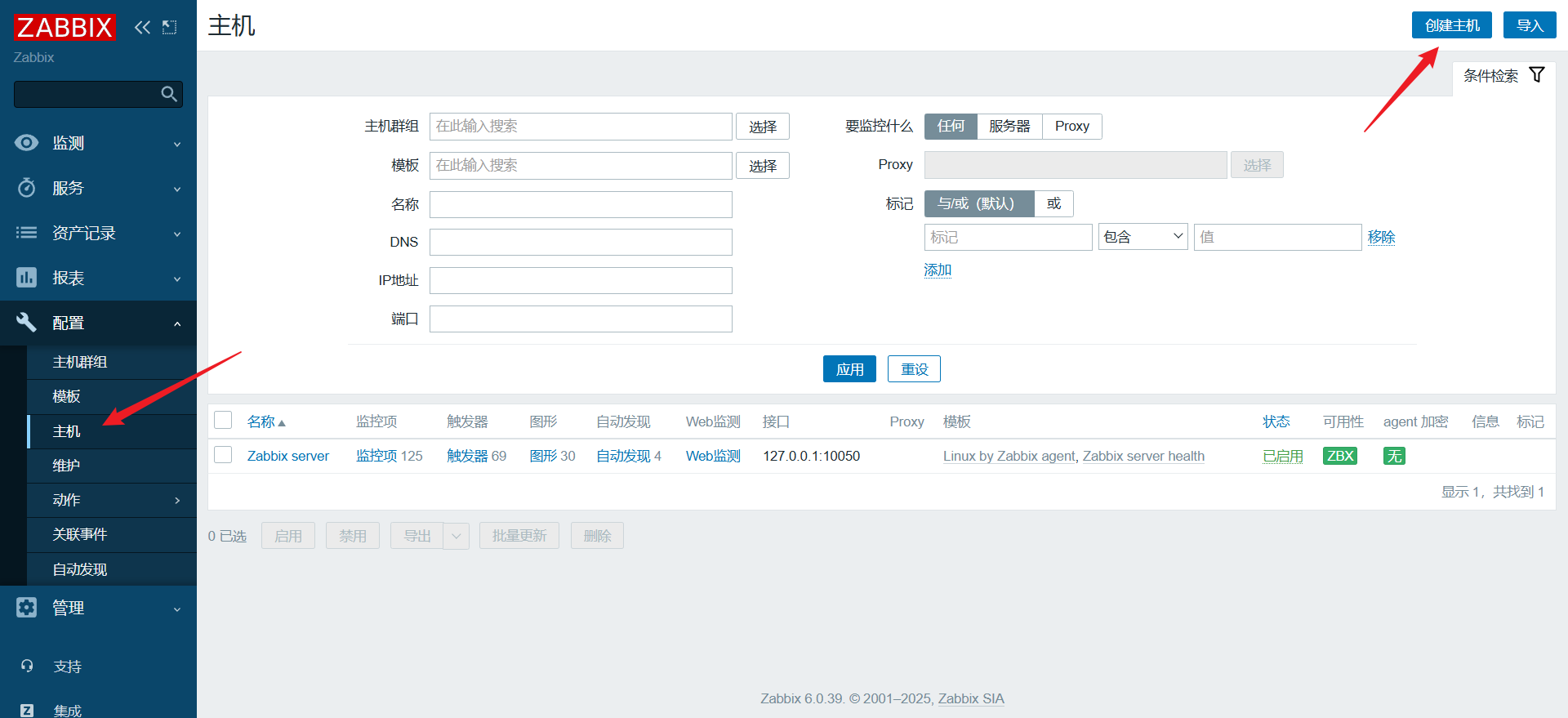Click the 支持 headset icon in the sidebar
1568x718 pixels.
(x=27, y=666)
